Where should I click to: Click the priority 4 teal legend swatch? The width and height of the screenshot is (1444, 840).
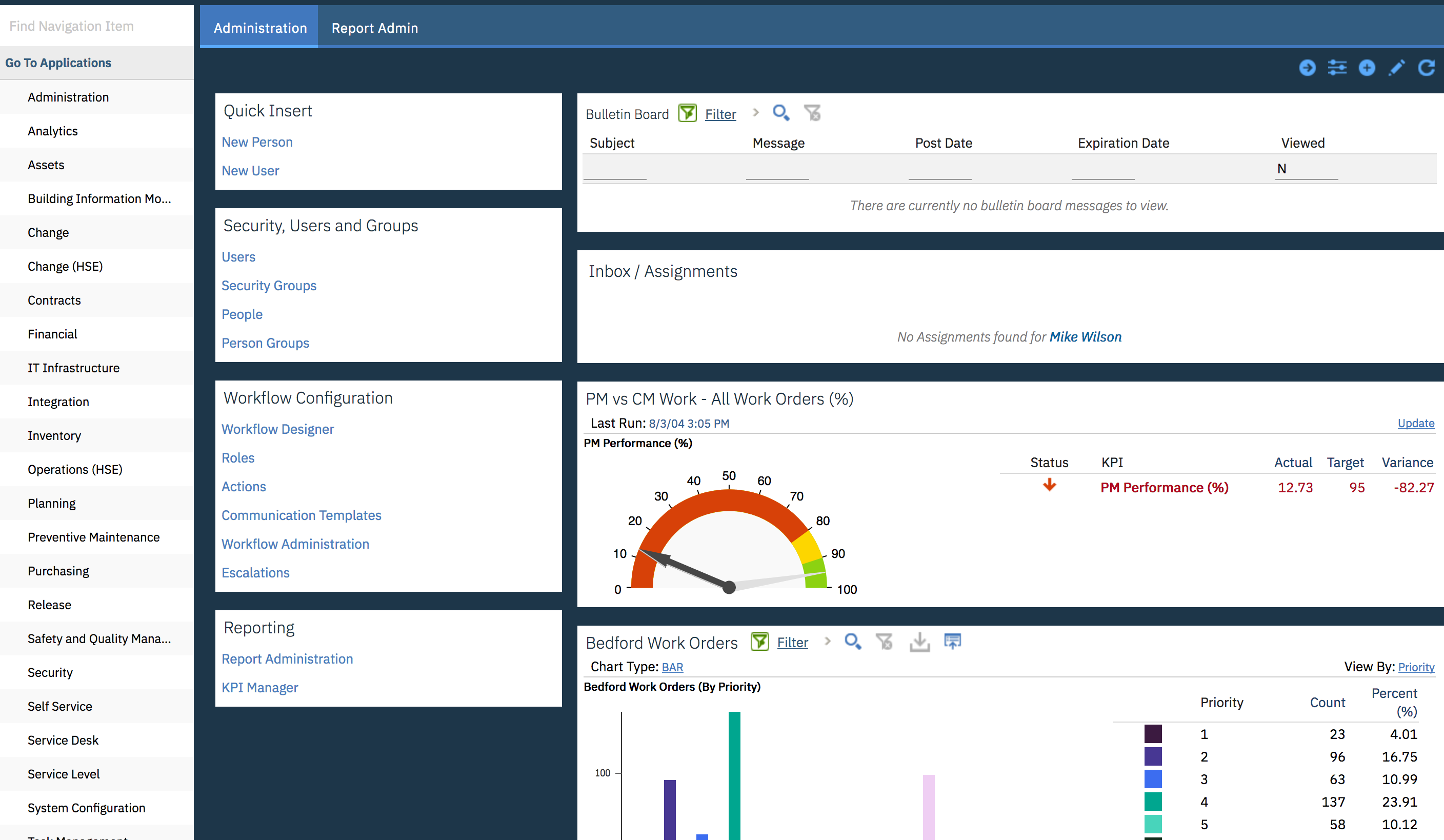coord(1153,802)
